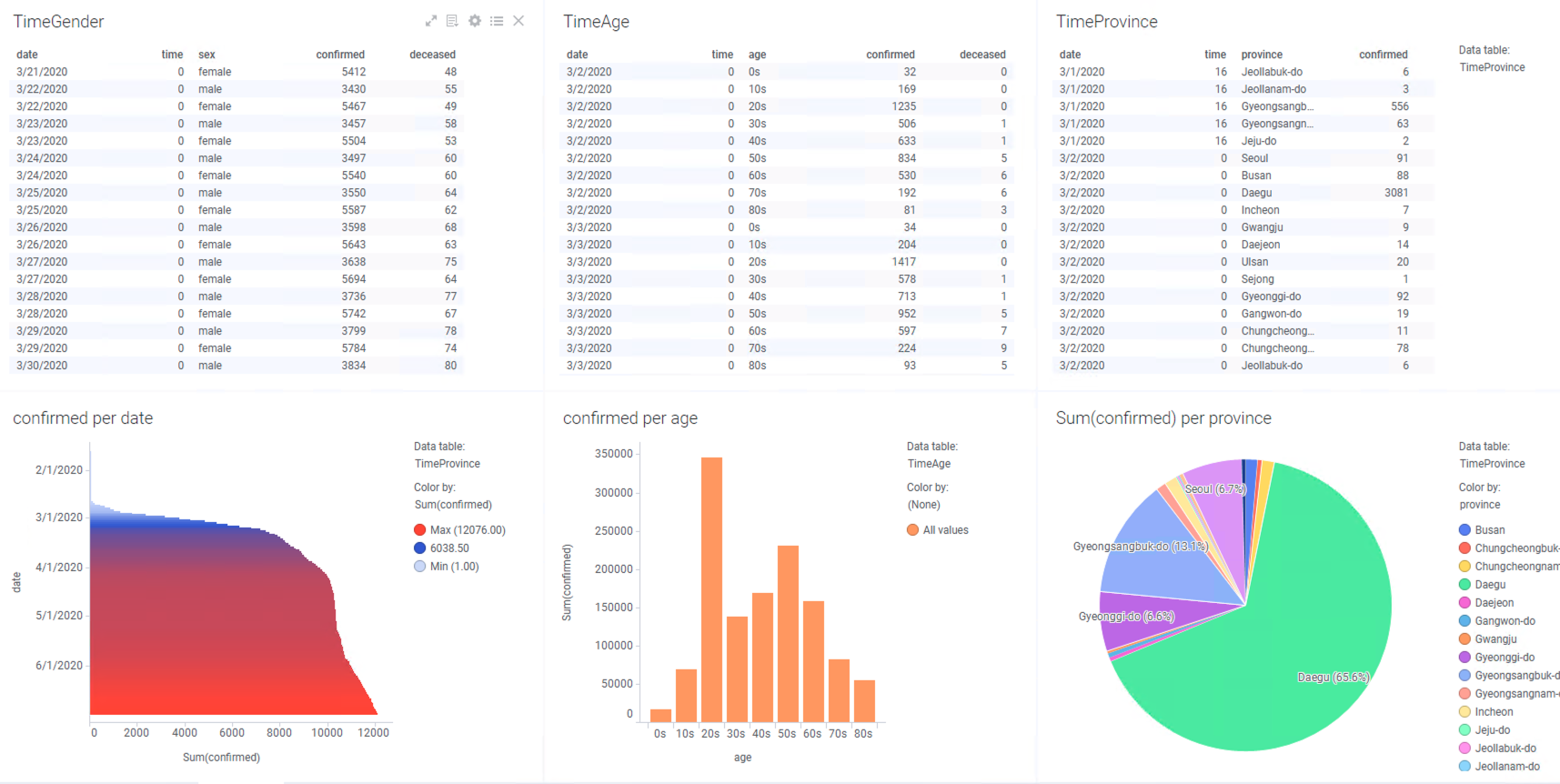Open date Y-axis selector
This screenshot has height=784, width=1560.
(x=16, y=582)
